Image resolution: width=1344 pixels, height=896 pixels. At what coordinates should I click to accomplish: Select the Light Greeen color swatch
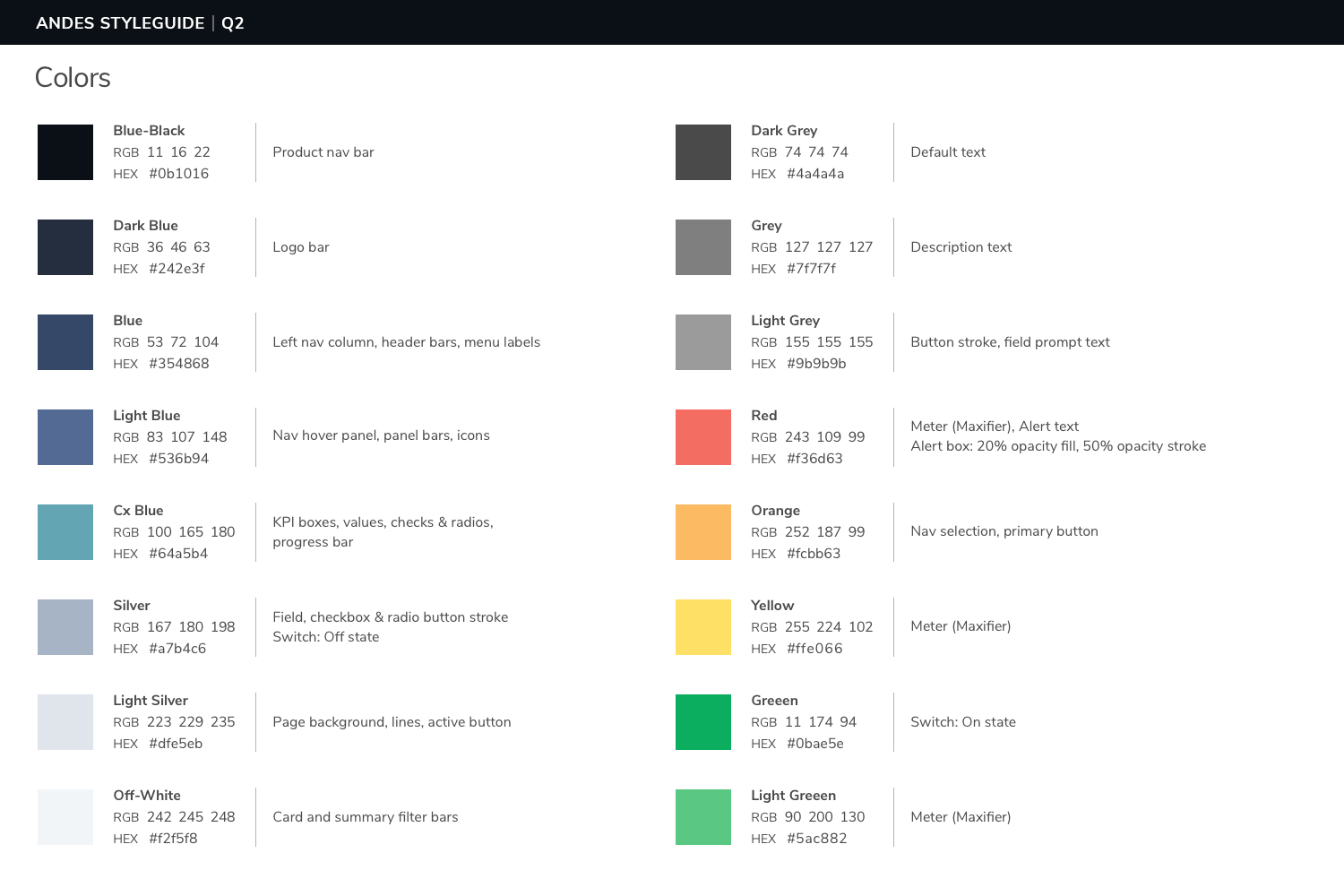tap(703, 817)
